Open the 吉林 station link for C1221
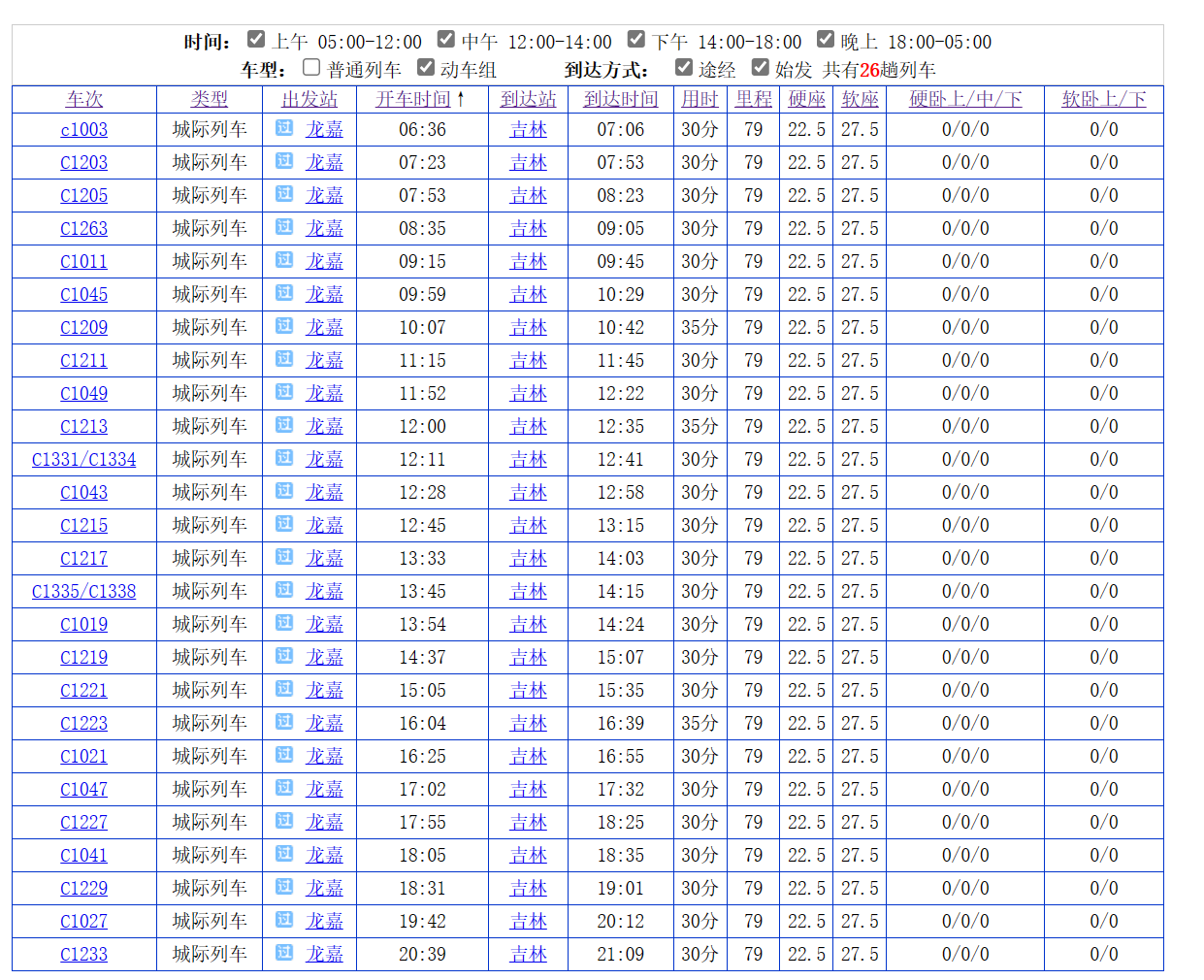 tap(529, 690)
